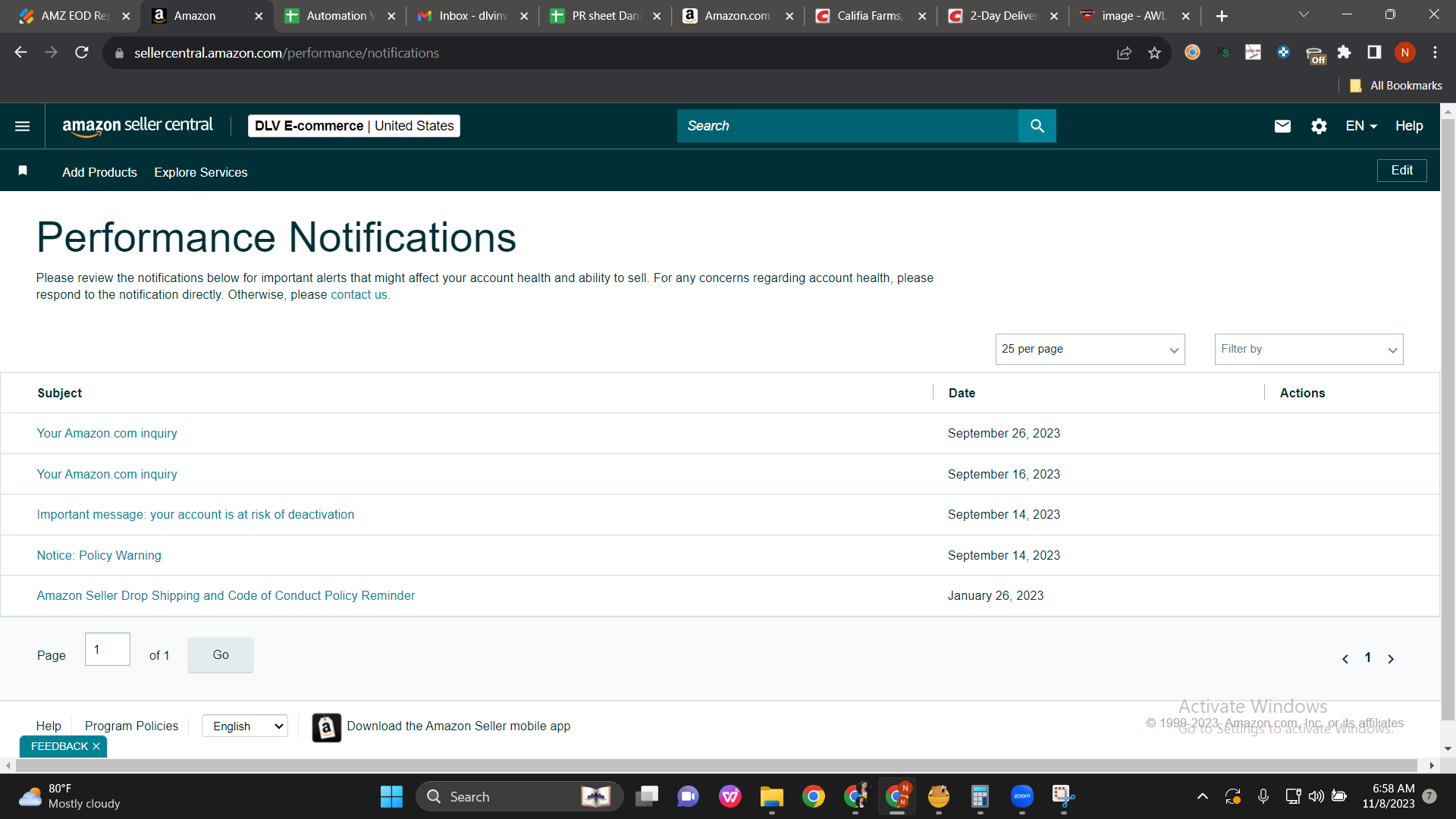
Task: Follow the contact us link
Action: click(359, 295)
